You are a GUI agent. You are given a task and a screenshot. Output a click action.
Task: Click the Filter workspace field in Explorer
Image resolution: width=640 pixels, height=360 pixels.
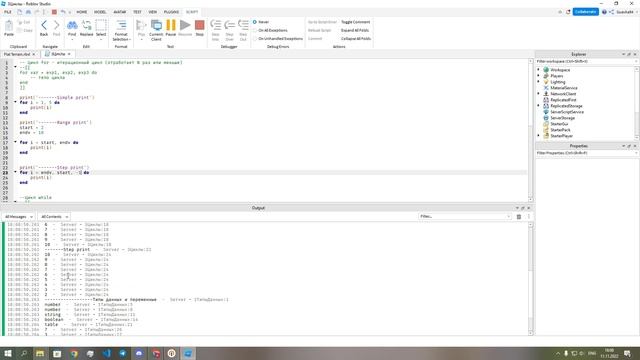pyautogui.click(x=586, y=61)
